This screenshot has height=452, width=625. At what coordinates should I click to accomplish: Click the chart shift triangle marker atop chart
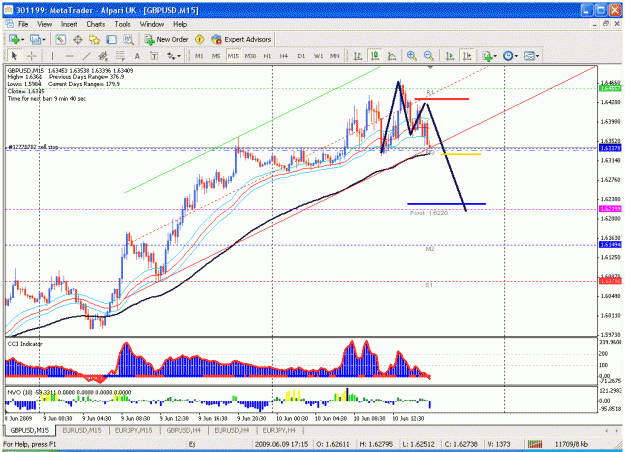pos(430,67)
